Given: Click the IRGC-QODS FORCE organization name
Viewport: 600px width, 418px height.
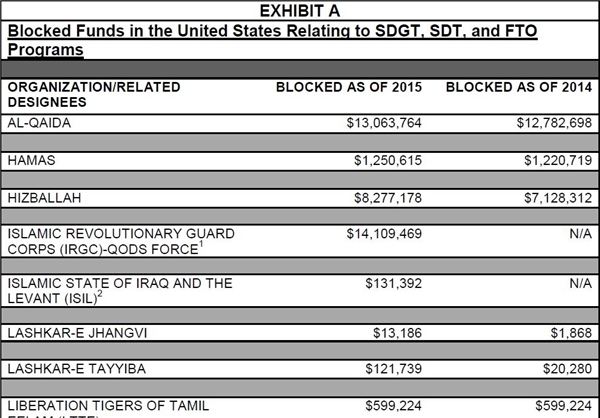Looking at the screenshot, I should click(120, 242).
